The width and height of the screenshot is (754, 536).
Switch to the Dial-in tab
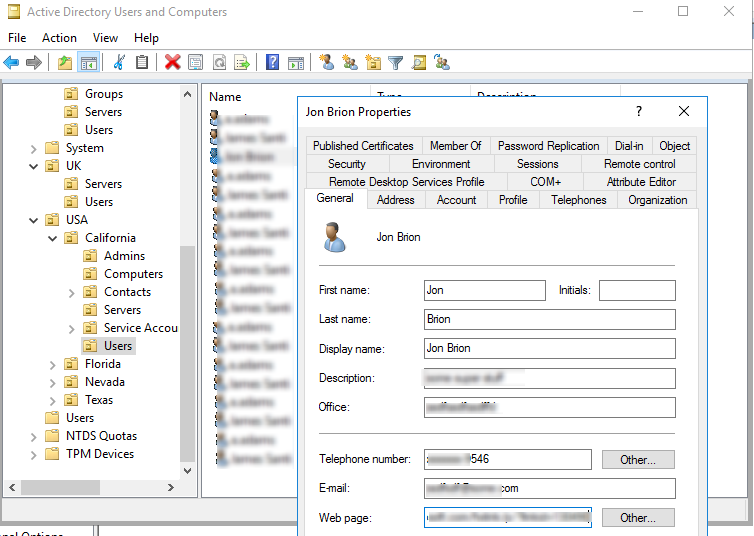click(629, 146)
